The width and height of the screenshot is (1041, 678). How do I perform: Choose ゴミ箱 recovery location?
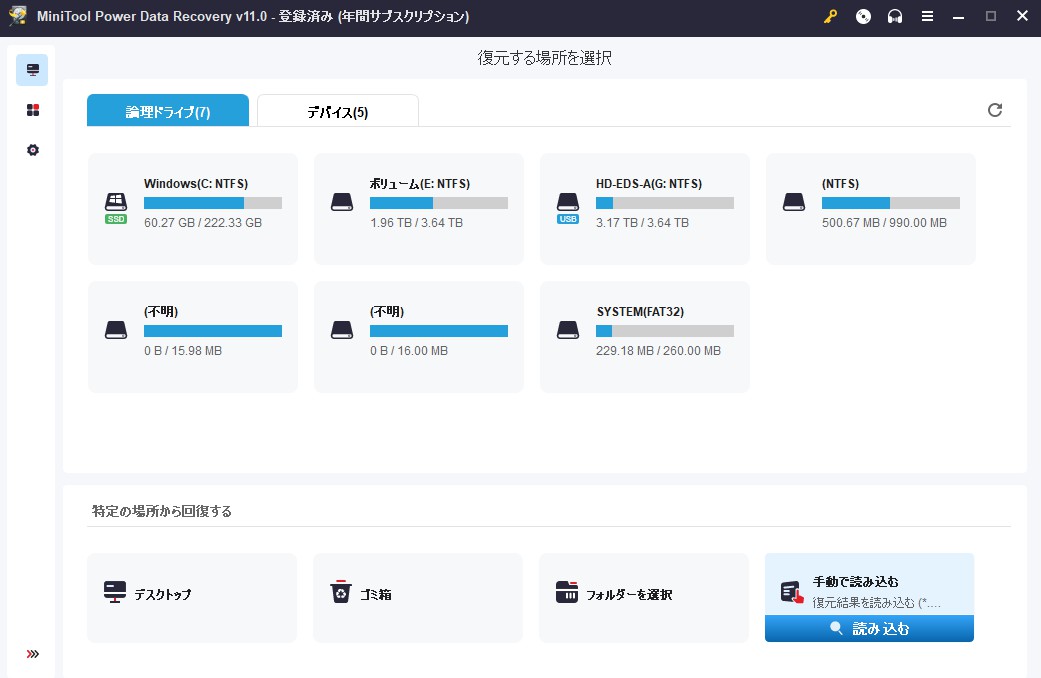(418, 597)
